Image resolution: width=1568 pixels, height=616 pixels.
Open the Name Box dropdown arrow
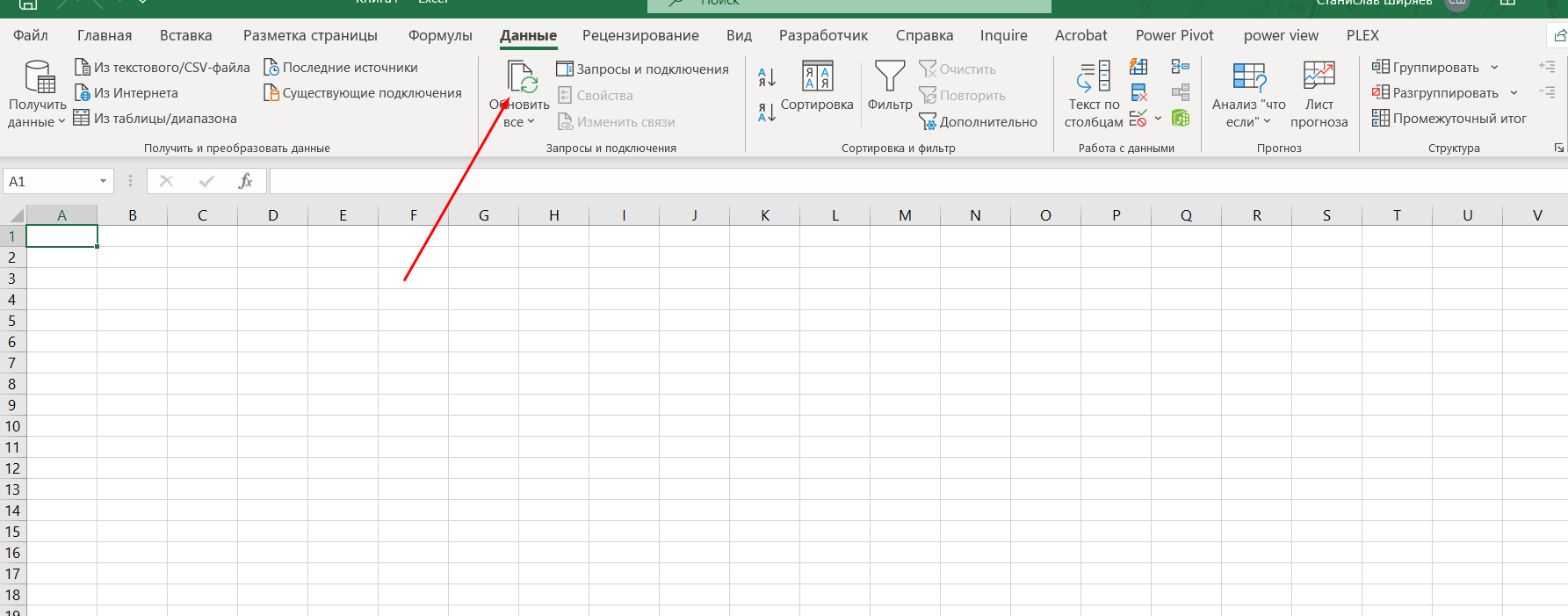103,181
